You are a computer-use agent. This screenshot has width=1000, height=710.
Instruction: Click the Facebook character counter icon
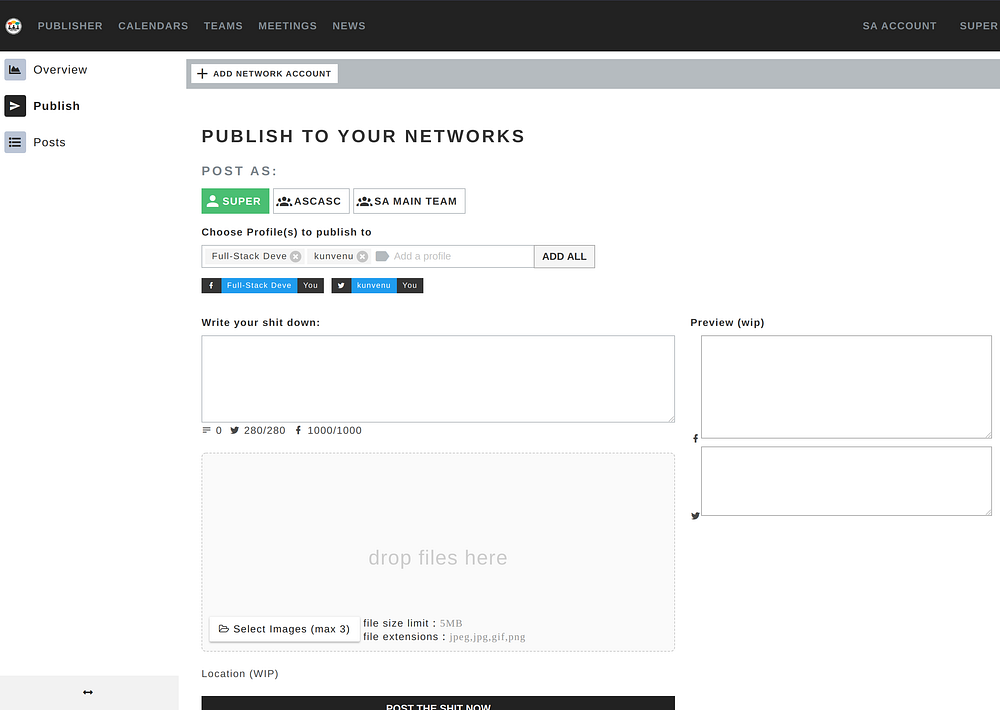click(x=298, y=431)
